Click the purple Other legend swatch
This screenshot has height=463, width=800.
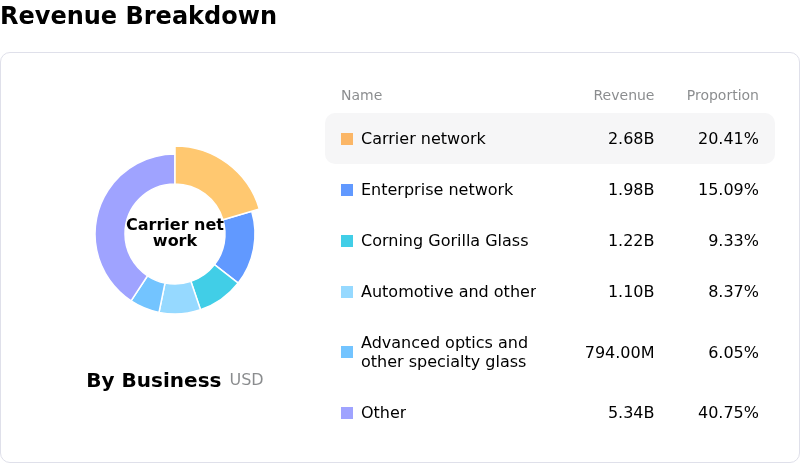tap(347, 413)
